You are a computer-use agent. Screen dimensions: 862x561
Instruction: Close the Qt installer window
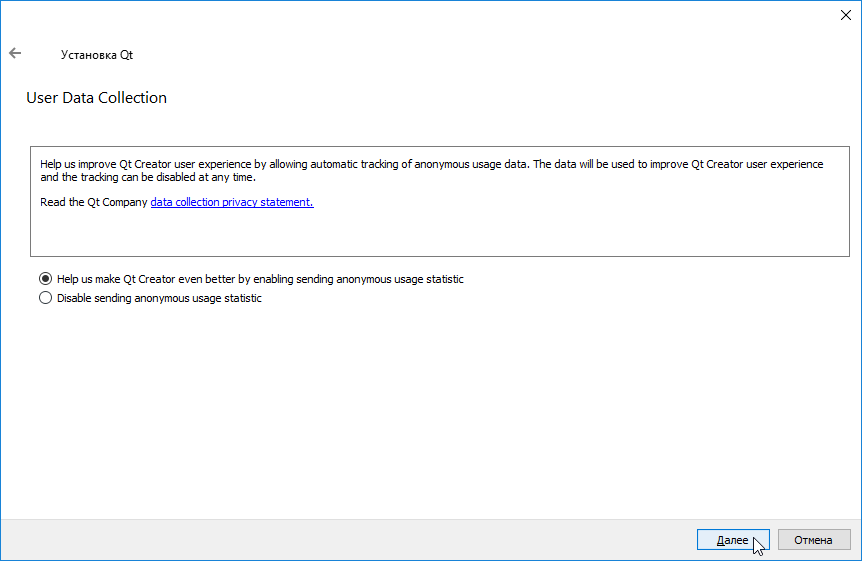point(846,14)
